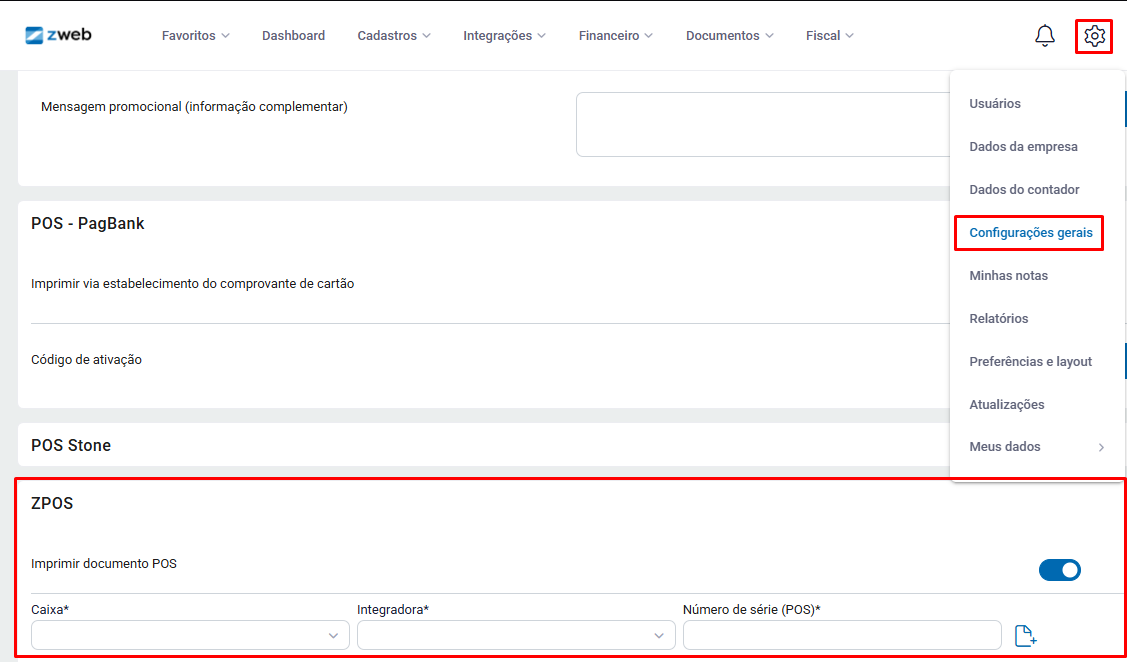
Task: Go to the Dashboard page
Action: click(293, 36)
